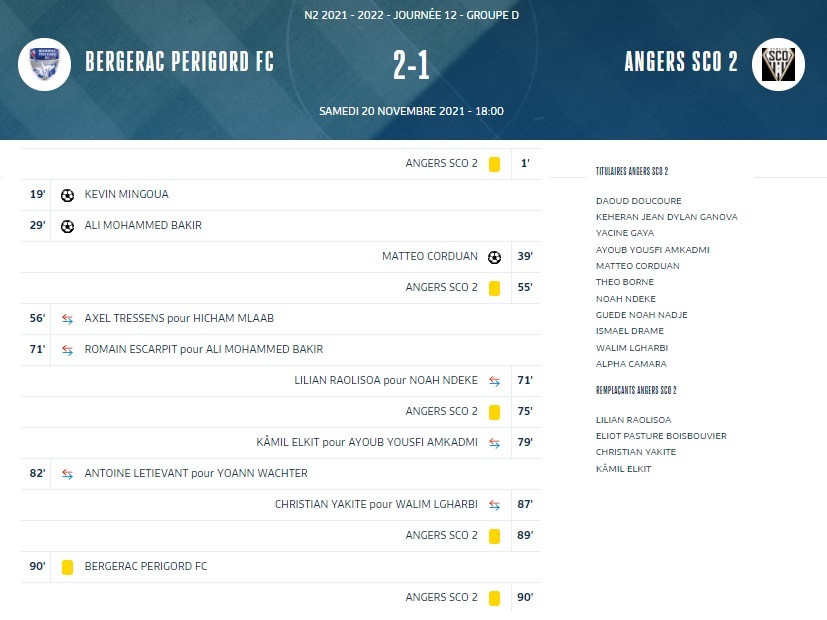Image resolution: width=827 pixels, height=620 pixels.
Task: Click AXEL TRESSENS pour HICHAM MLAAB
Action: [179, 318]
